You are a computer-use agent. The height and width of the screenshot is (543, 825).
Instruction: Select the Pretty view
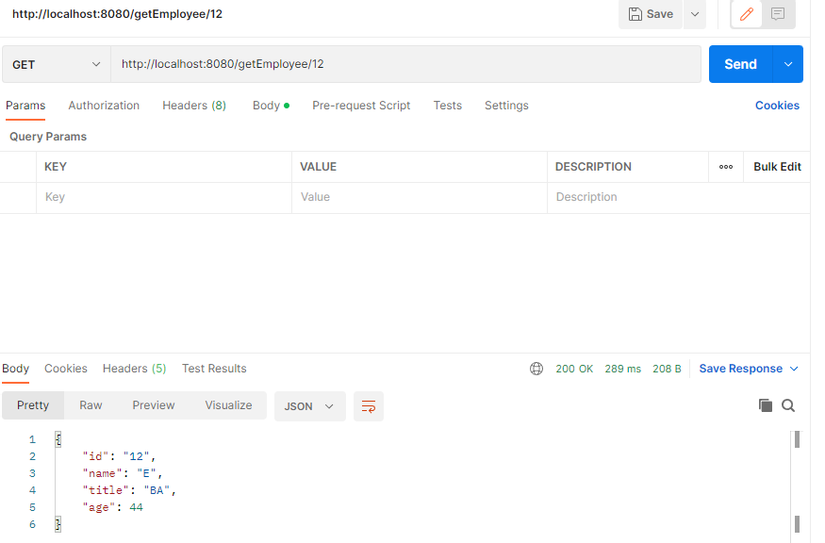click(33, 405)
